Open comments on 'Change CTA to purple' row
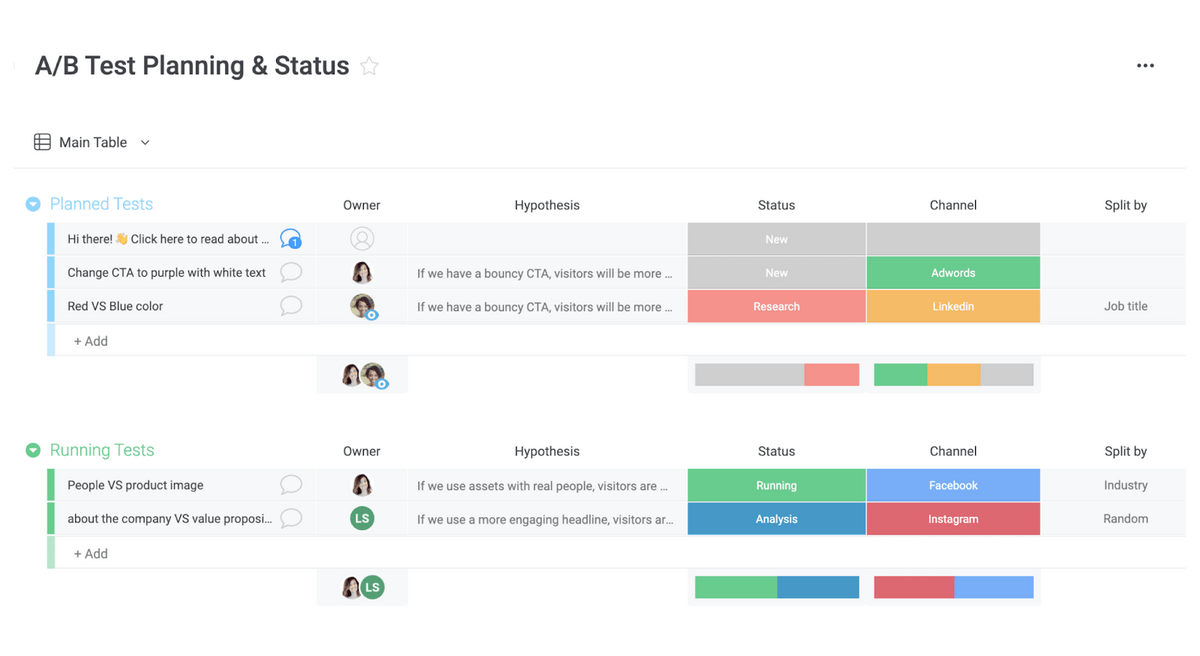The image size is (1200, 656). tap(291, 272)
